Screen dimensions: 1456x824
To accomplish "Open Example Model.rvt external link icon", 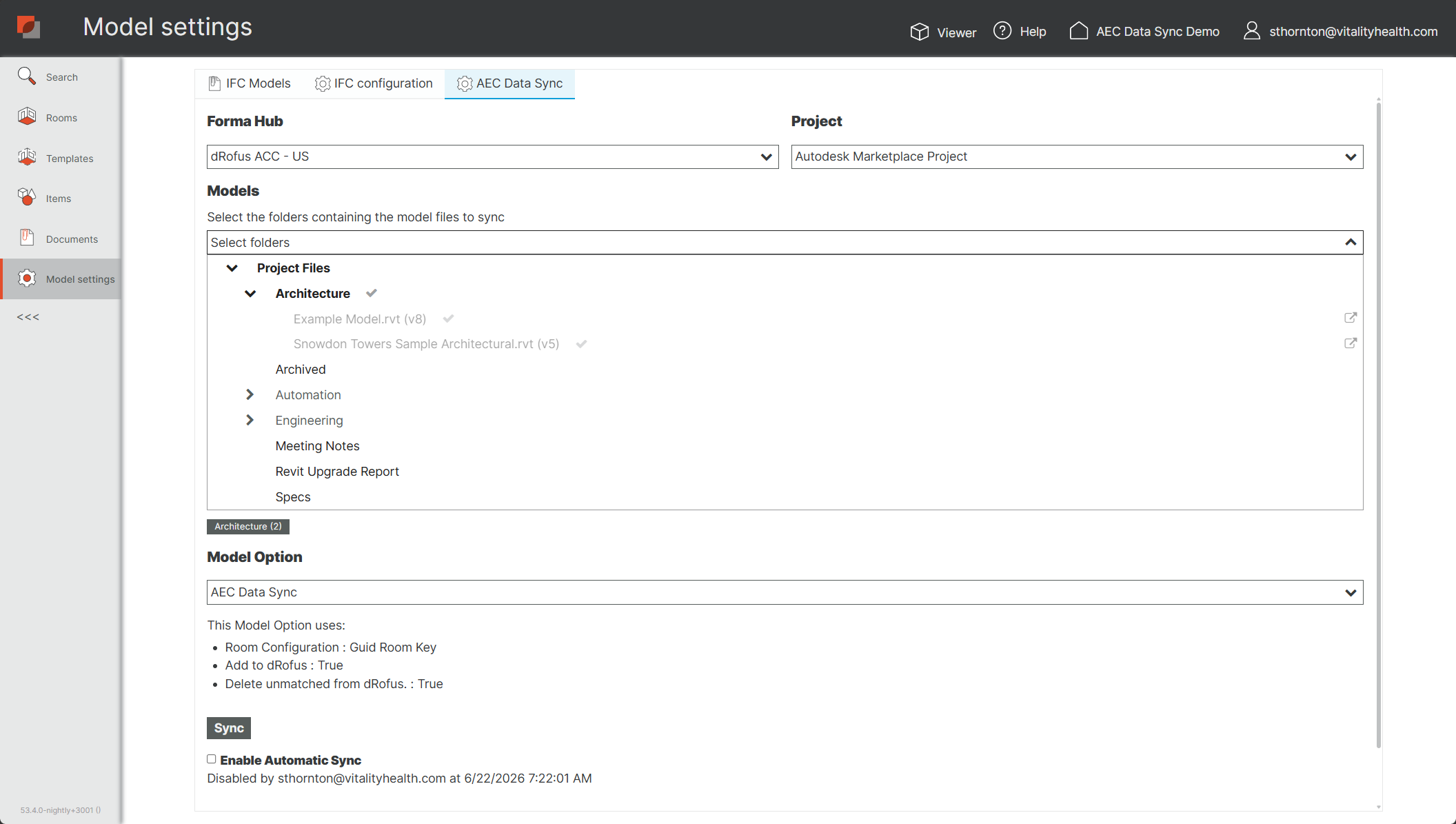I will pyautogui.click(x=1351, y=318).
